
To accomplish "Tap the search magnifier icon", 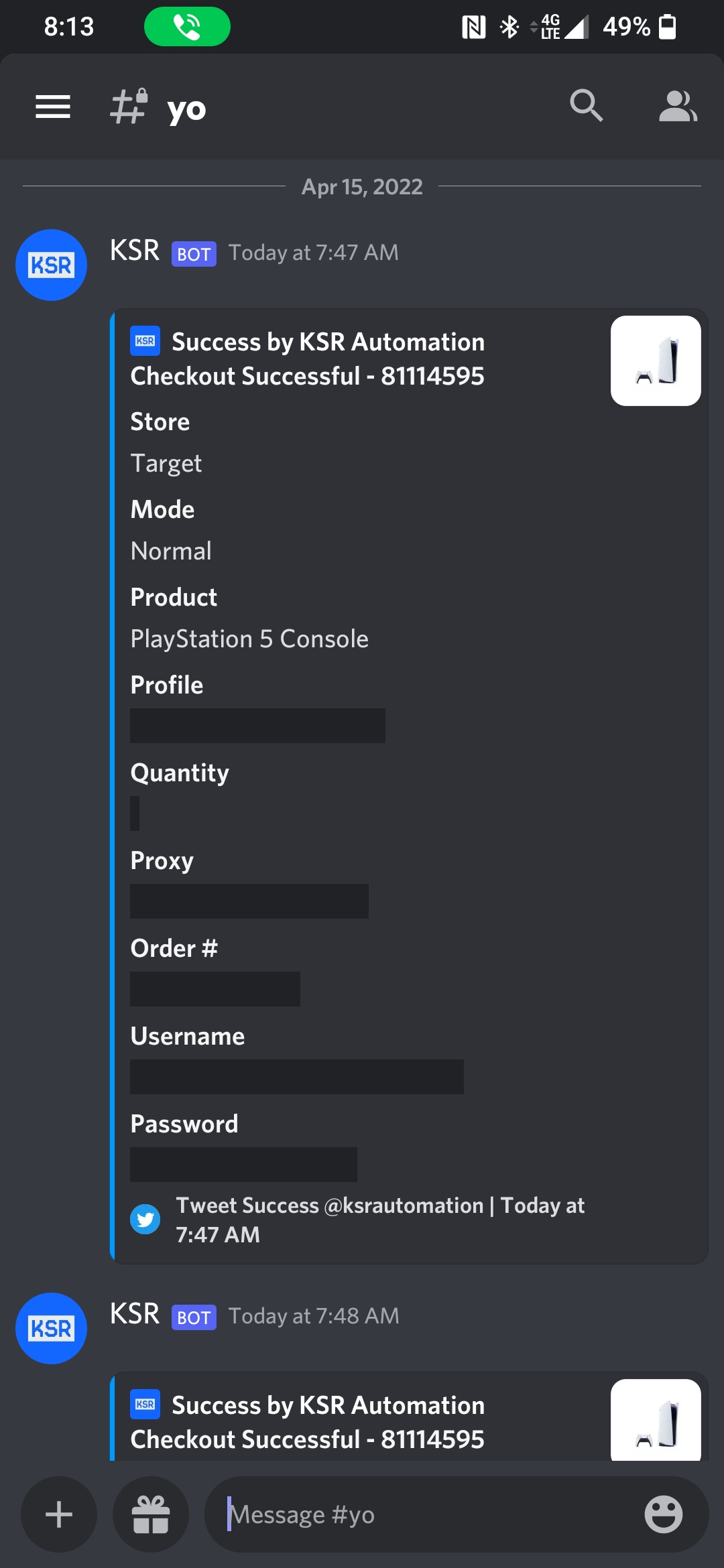I will [586, 106].
